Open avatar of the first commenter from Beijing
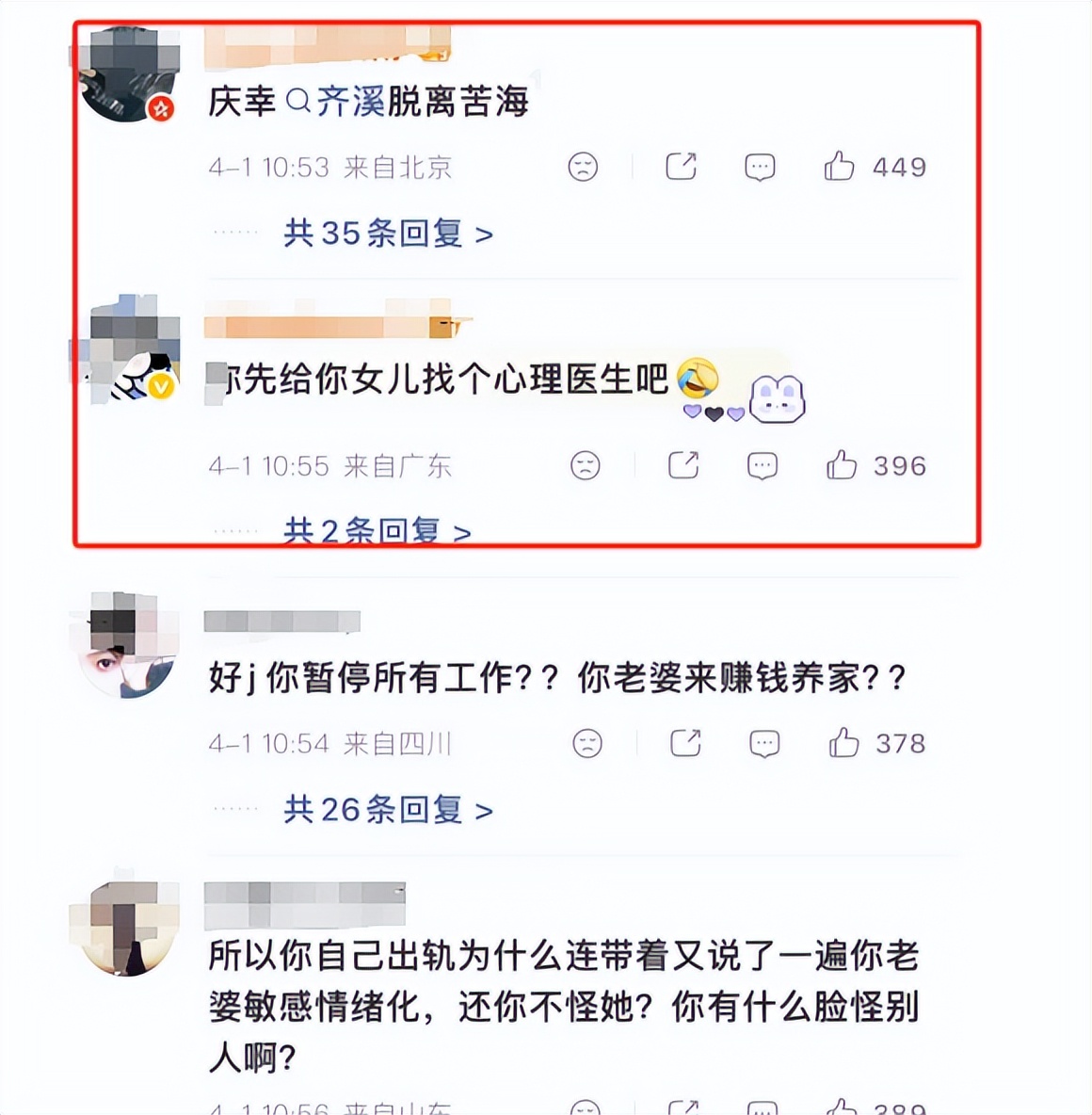 128,74
